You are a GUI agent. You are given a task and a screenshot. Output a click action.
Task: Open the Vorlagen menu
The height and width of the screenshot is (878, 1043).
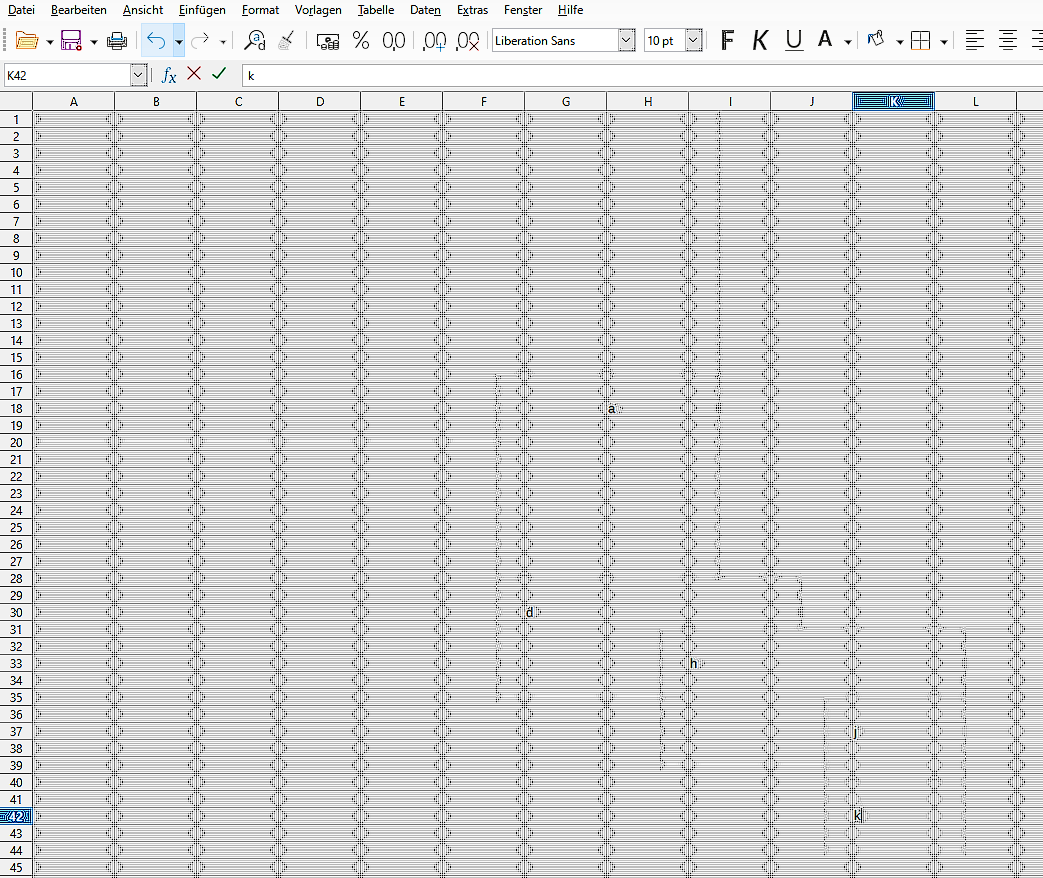[318, 10]
